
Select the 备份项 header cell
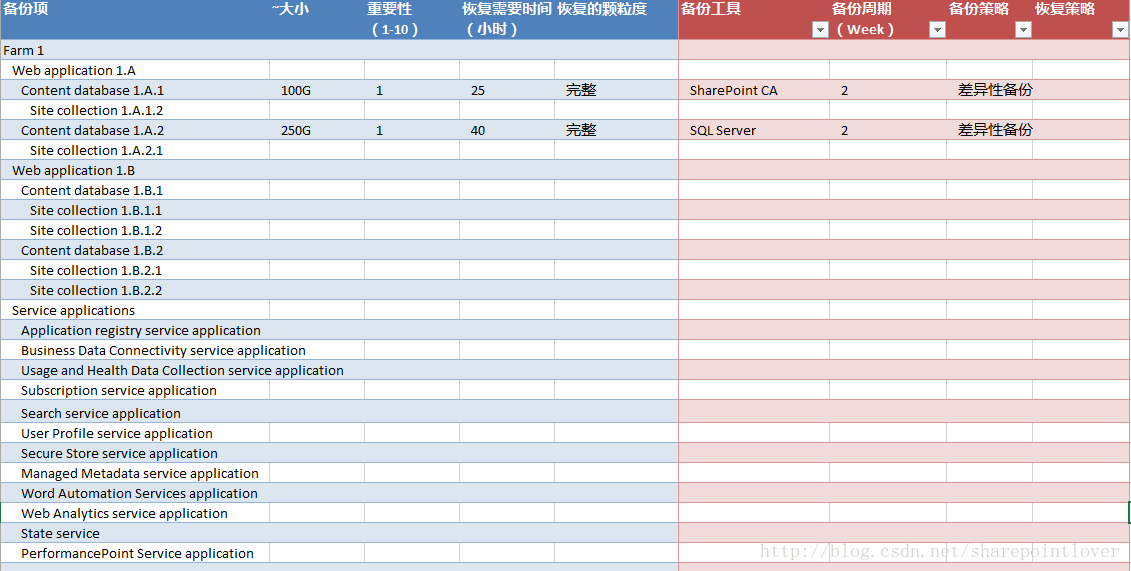coord(135,19)
